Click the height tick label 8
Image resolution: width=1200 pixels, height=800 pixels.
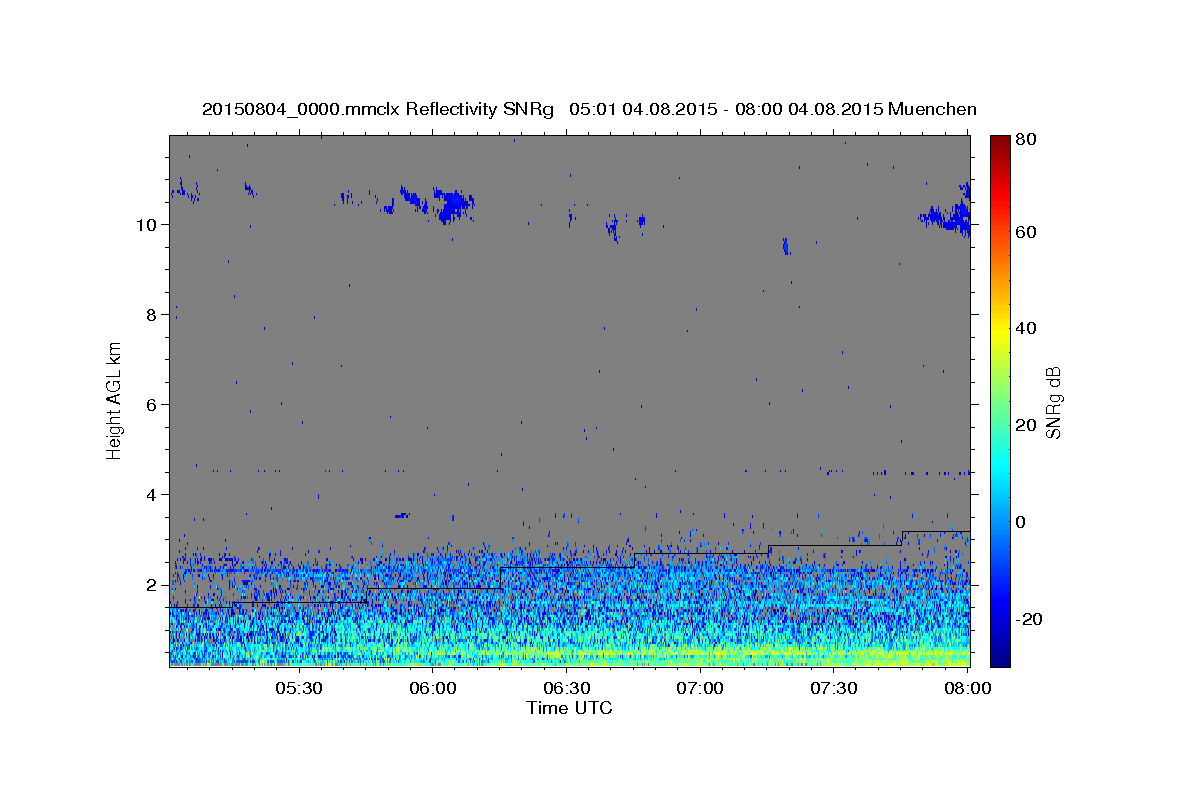[151, 315]
